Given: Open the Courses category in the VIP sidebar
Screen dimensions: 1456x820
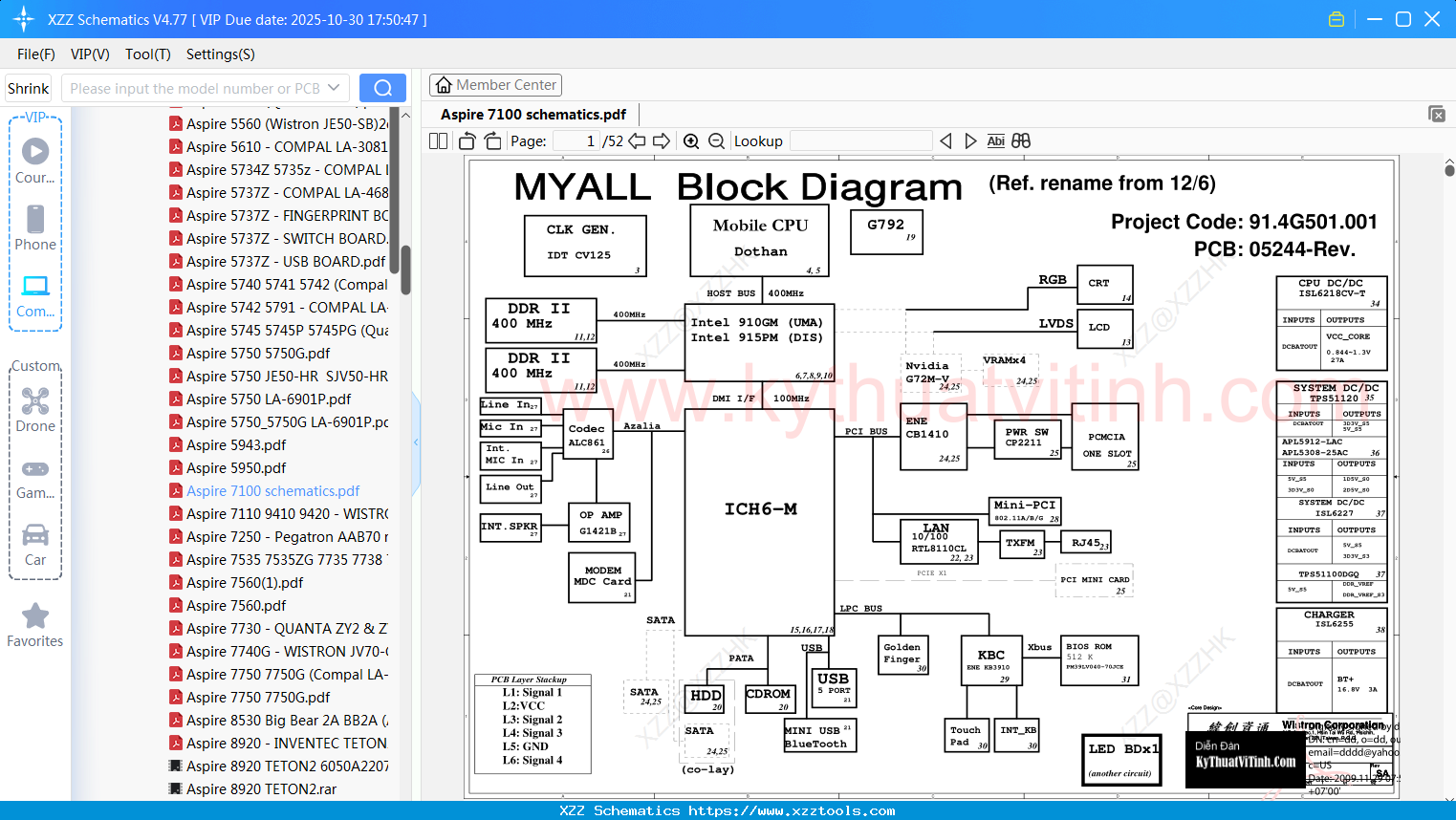Looking at the screenshot, I should [35, 161].
